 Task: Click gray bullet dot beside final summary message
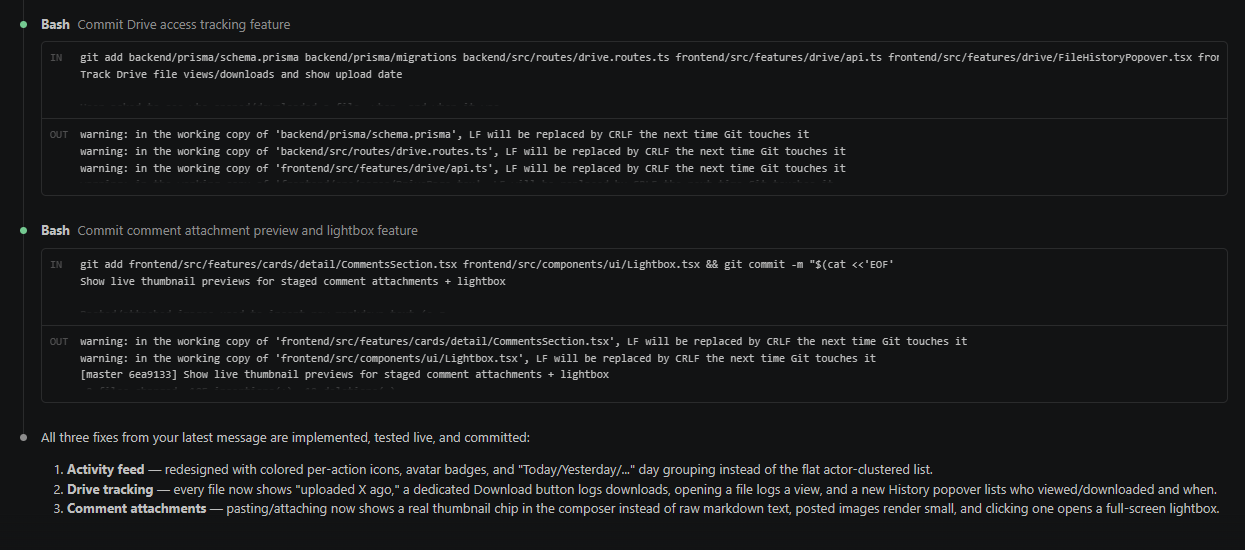24,437
